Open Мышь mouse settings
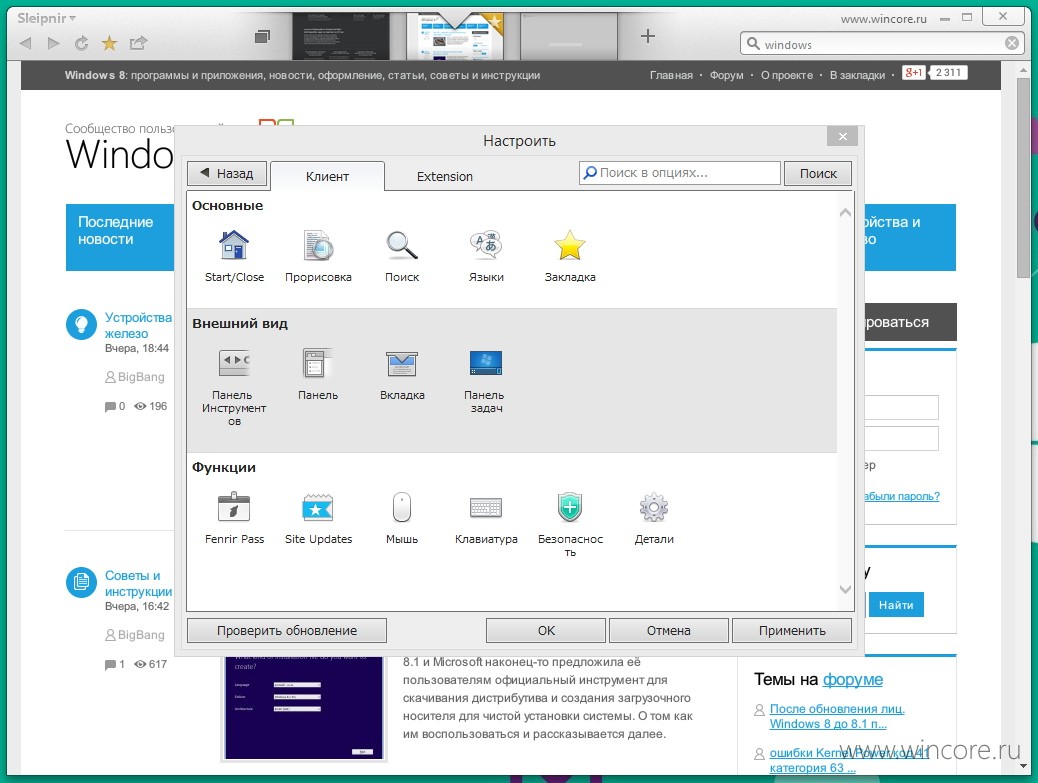Screen dimensions: 1038x783 pos(402,518)
